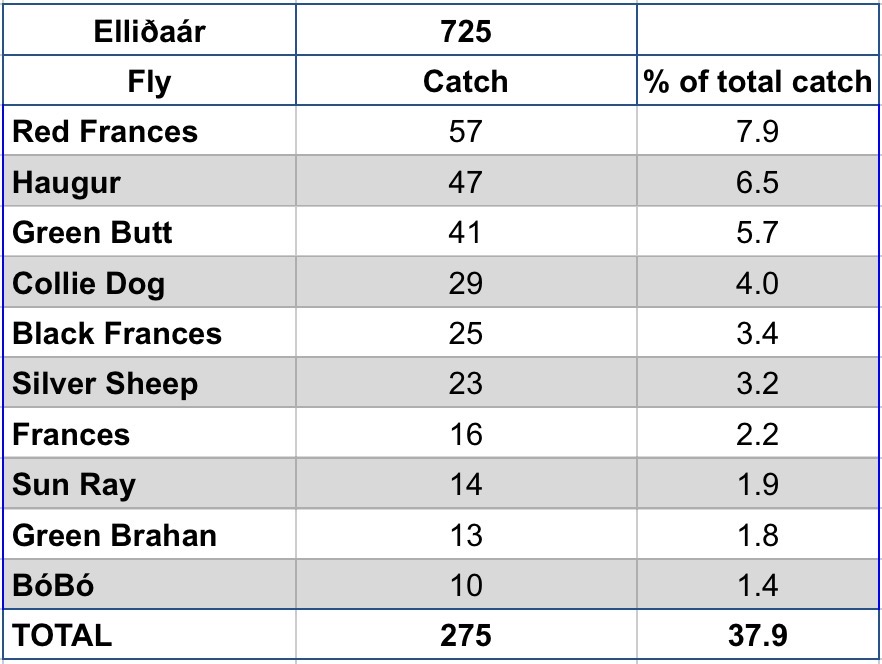Click the Haugur catch value 47
The height and width of the screenshot is (664, 882).
tap(465, 183)
